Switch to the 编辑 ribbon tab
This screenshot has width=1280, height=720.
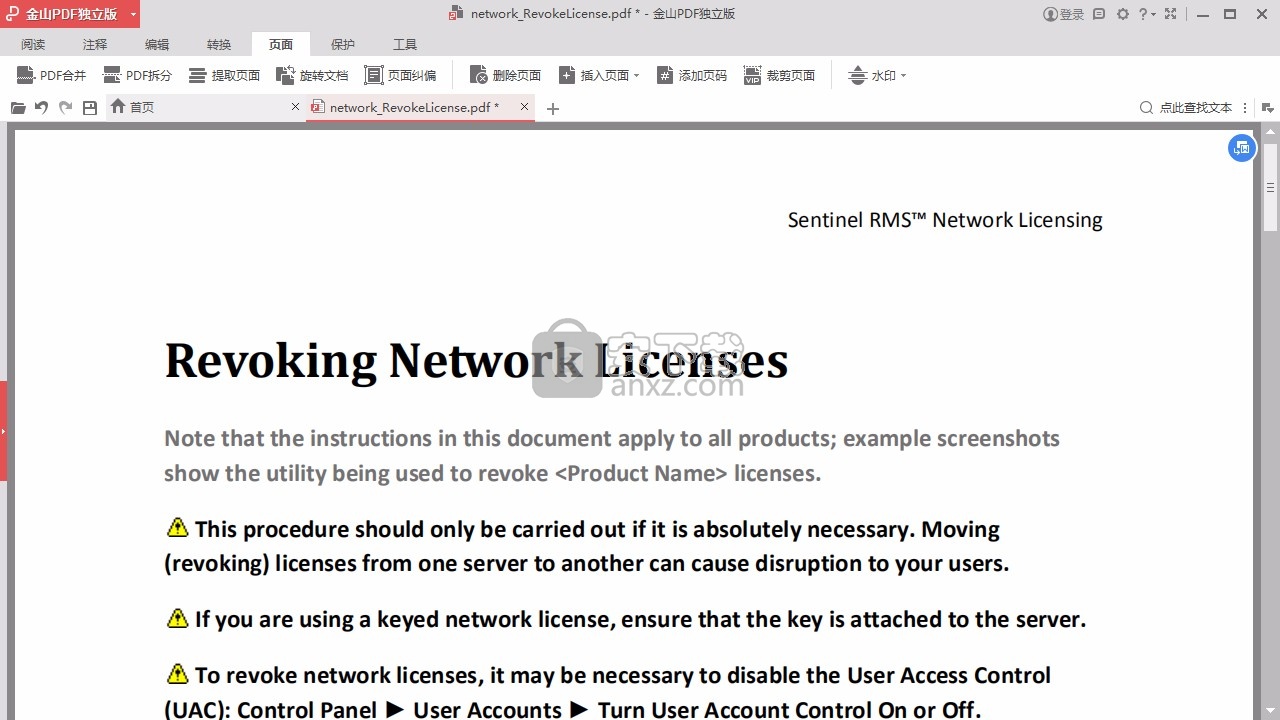click(157, 45)
